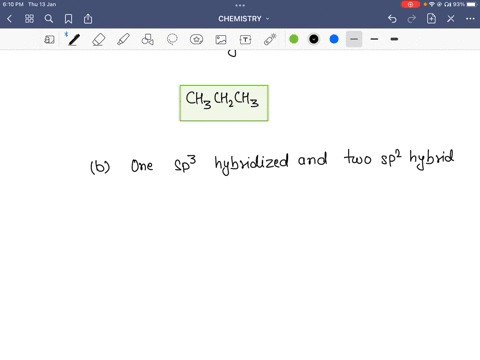
Task: Select the Text box tool
Action: pyautogui.click(x=246, y=40)
